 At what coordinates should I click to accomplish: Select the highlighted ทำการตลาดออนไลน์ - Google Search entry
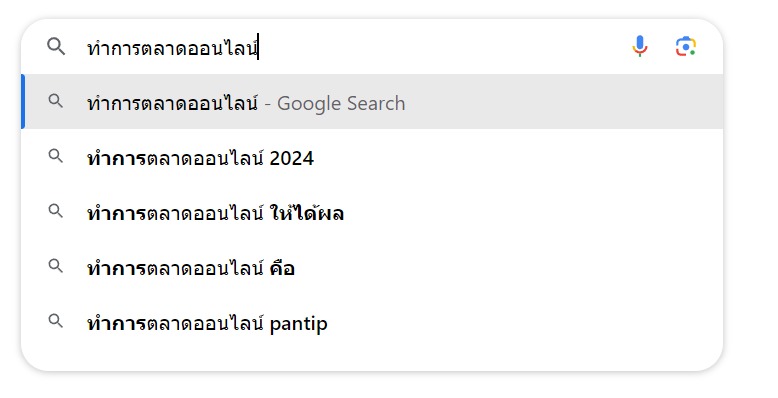pyautogui.click(x=372, y=102)
